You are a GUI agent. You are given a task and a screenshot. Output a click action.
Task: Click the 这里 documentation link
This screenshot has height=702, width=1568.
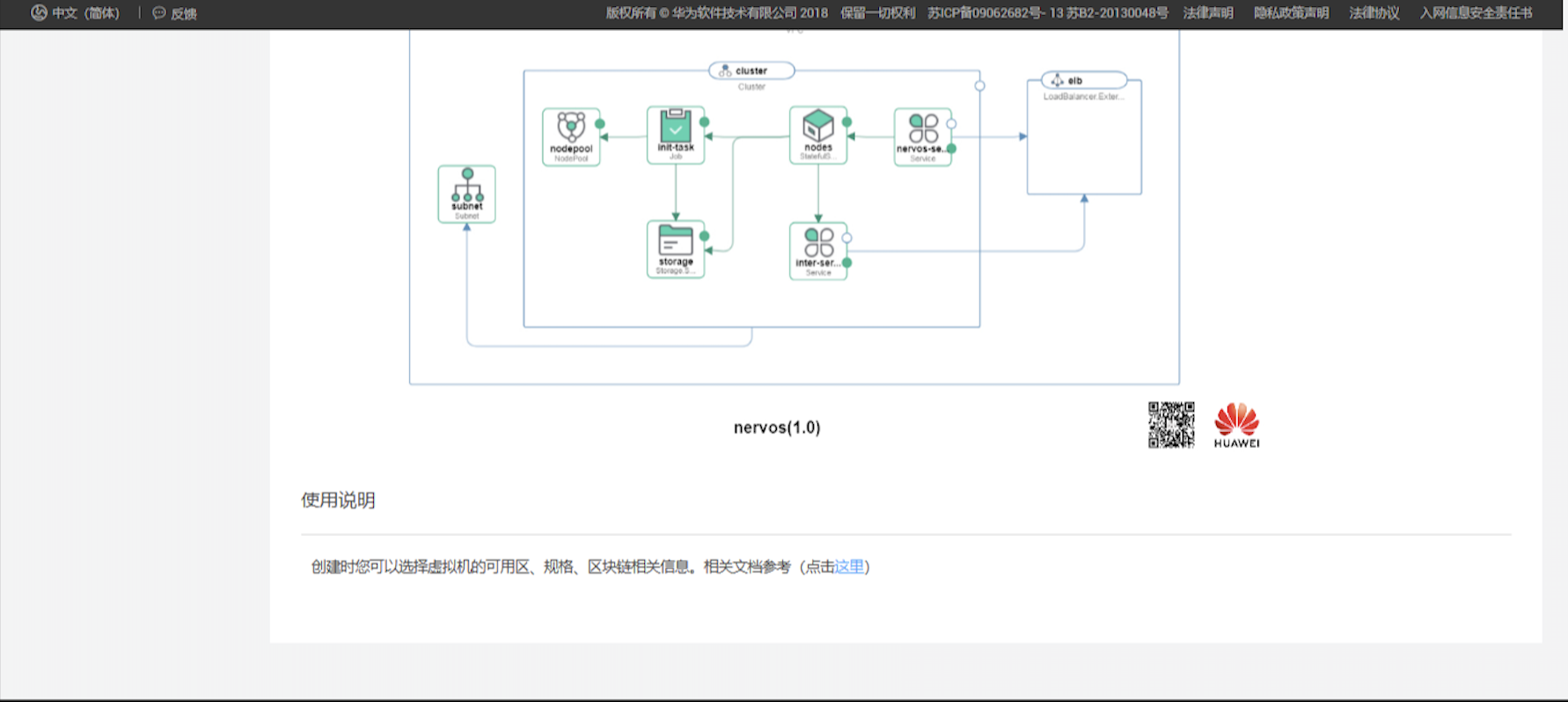pos(849,567)
